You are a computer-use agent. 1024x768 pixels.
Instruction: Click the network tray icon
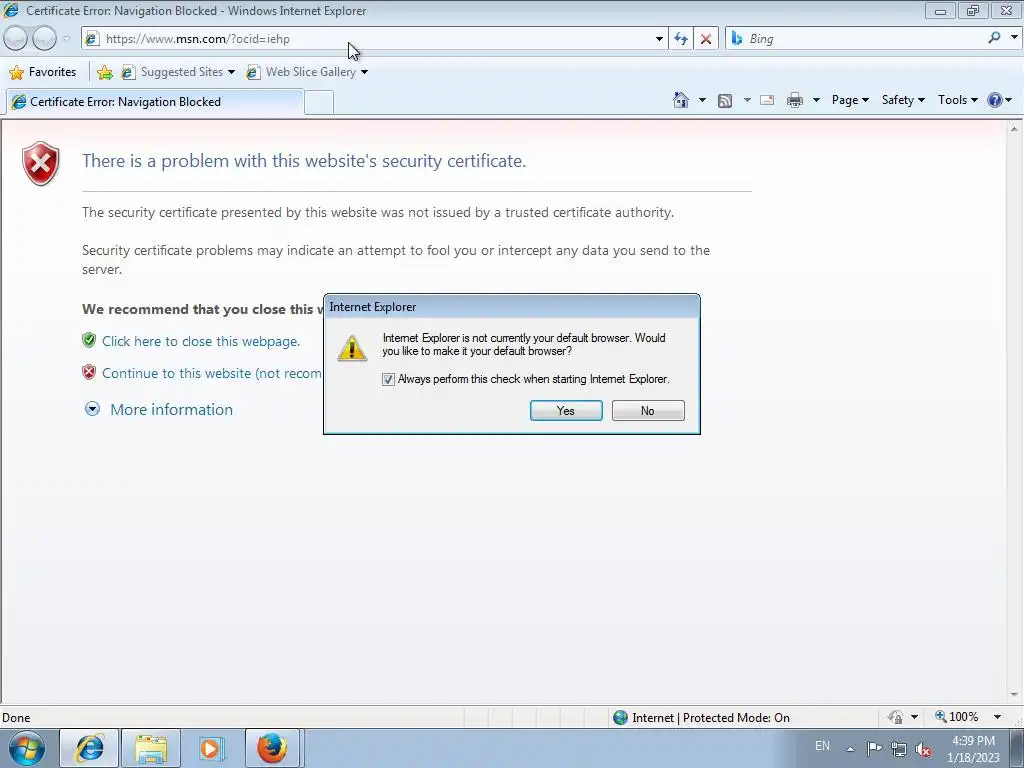click(x=899, y=749)
